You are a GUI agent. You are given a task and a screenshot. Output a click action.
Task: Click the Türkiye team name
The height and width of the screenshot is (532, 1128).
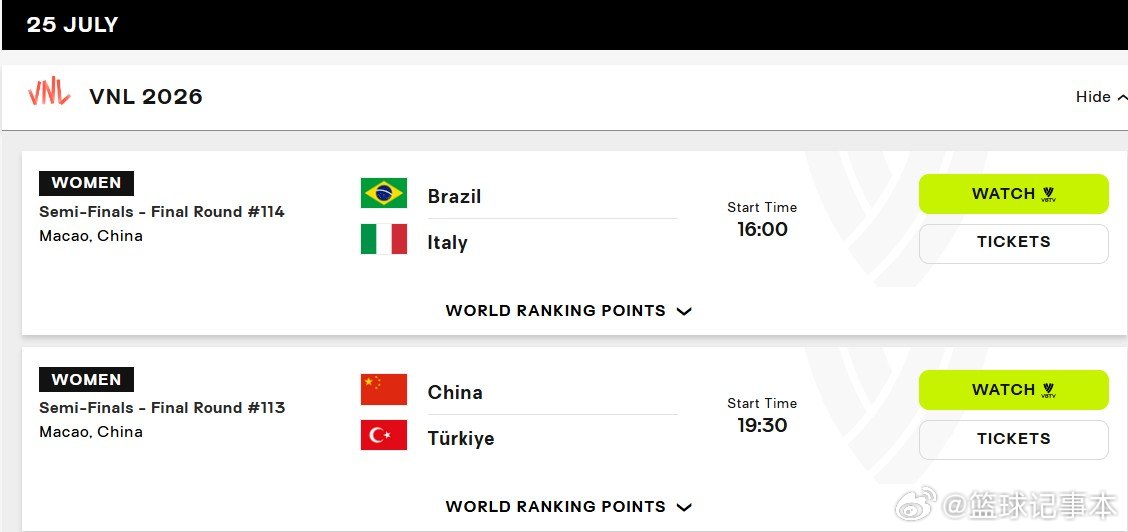pyautogui.click(x=460, y=439)
